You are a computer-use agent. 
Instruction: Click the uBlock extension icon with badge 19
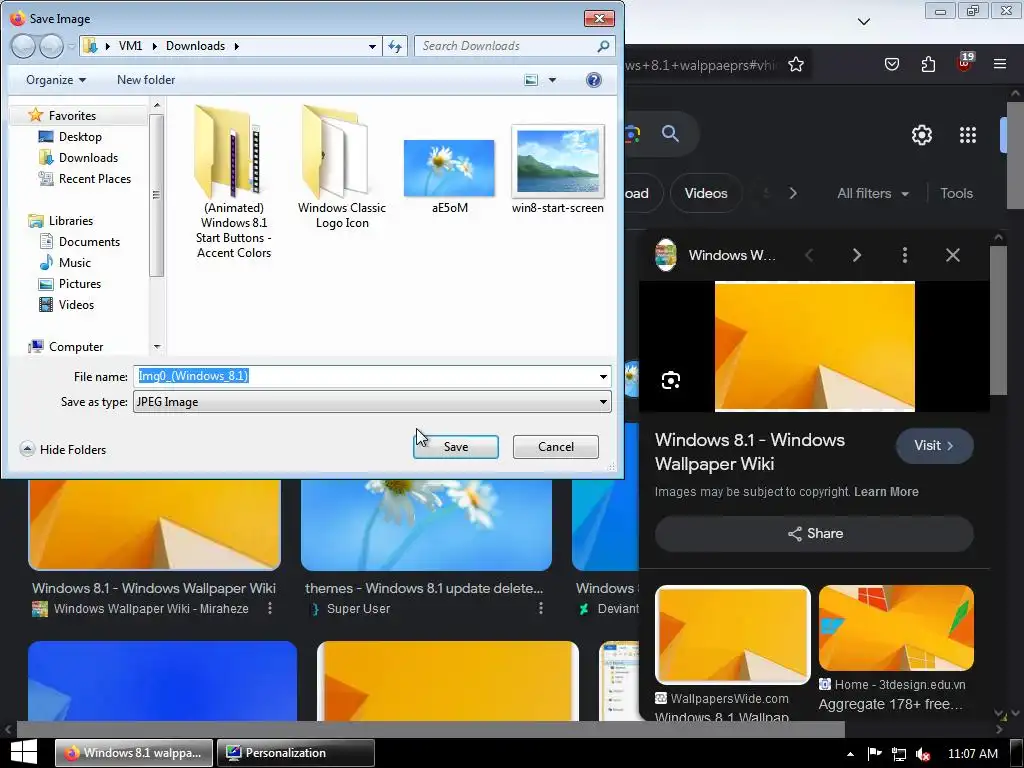click(x=965, y=62)
